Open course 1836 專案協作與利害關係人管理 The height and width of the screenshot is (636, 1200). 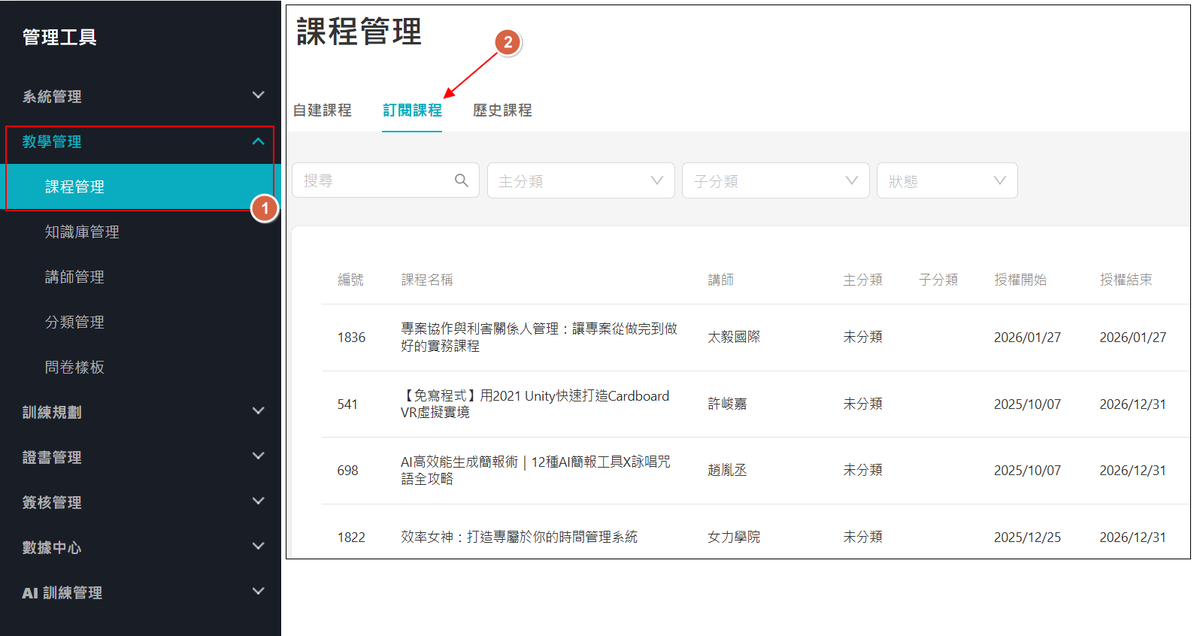(x=538, y=337)
